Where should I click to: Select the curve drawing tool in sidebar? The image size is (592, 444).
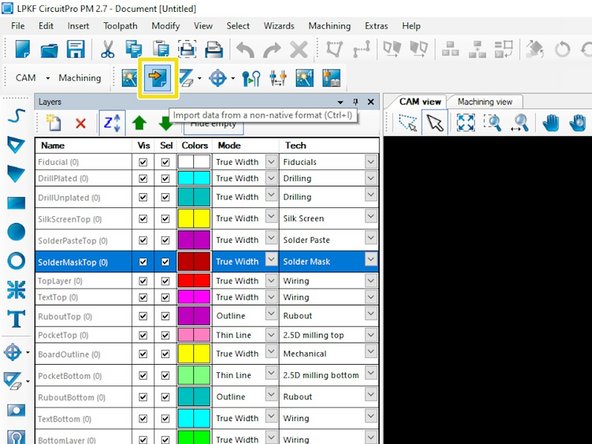(16, 116)
